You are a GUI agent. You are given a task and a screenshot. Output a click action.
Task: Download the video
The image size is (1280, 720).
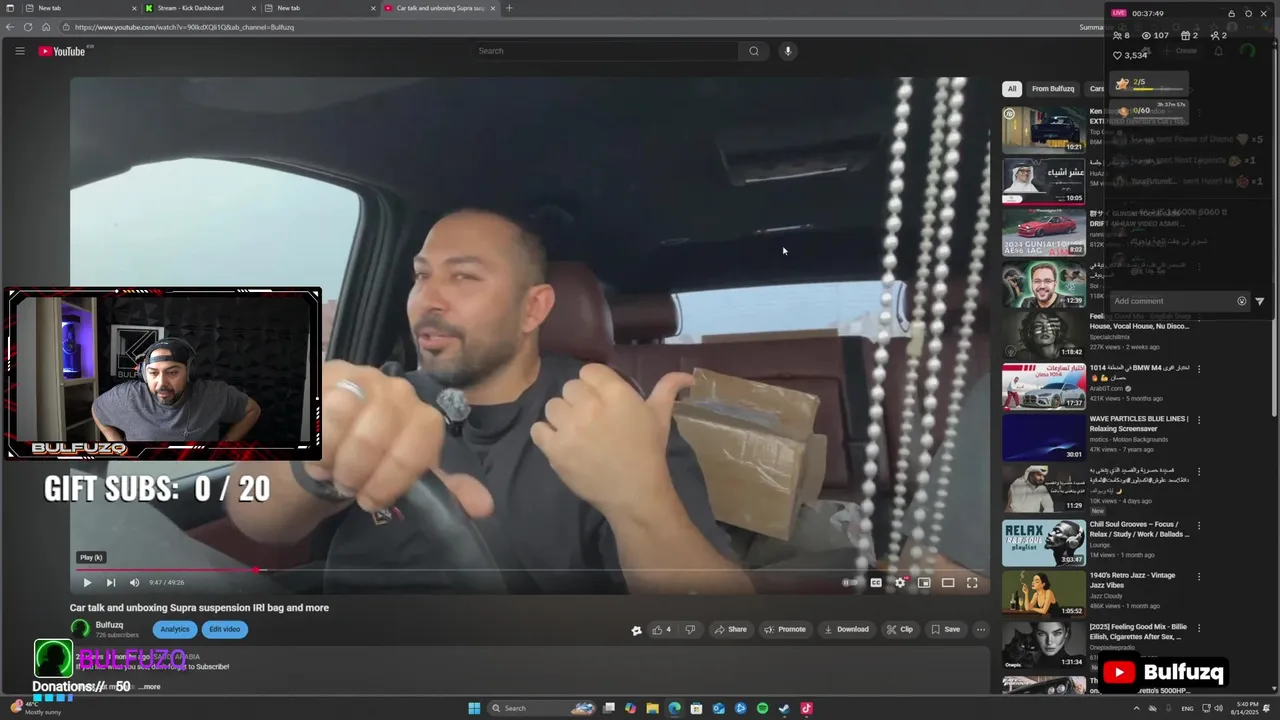click(x=846, y=629)
